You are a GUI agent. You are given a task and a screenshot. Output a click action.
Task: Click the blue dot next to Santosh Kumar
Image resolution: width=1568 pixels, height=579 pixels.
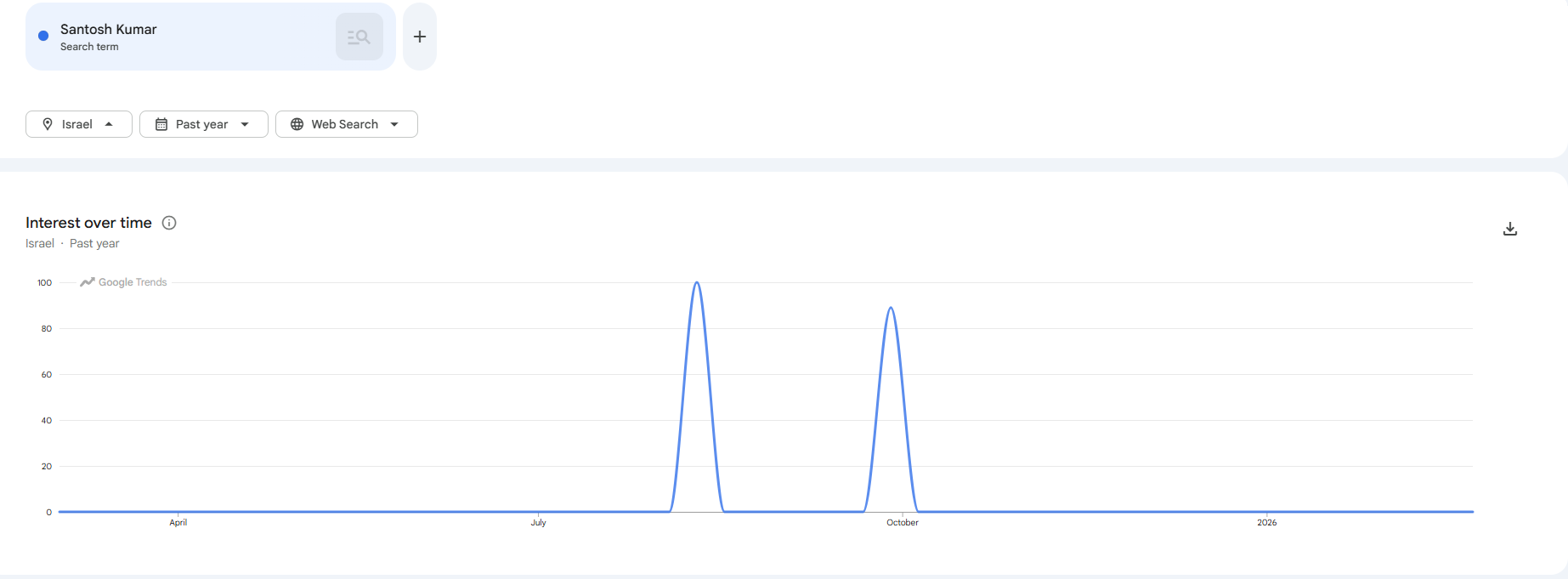pos(43,36)
